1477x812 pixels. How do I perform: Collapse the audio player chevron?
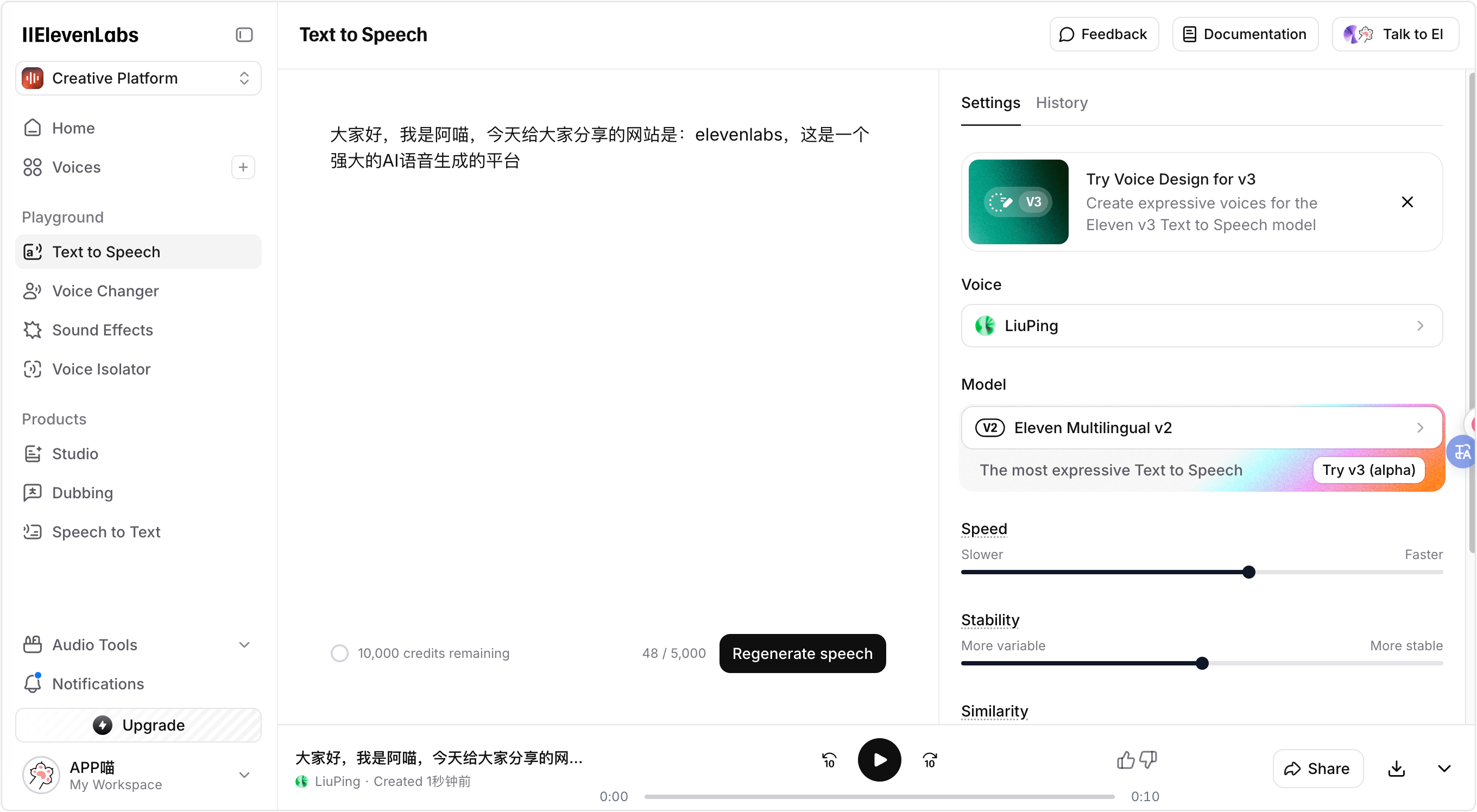click(x=1444, y=769)
